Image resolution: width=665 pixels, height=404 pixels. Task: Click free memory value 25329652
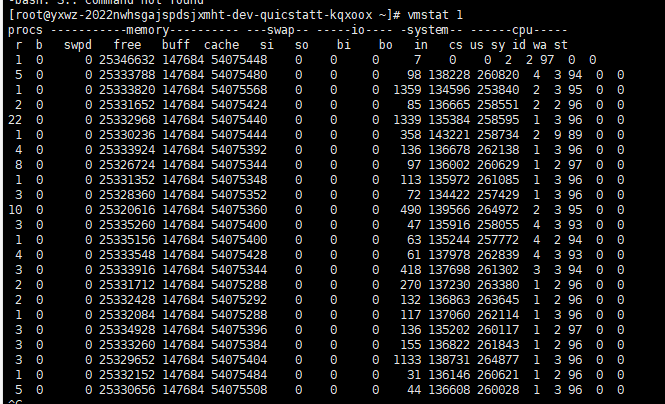point(127,360)
